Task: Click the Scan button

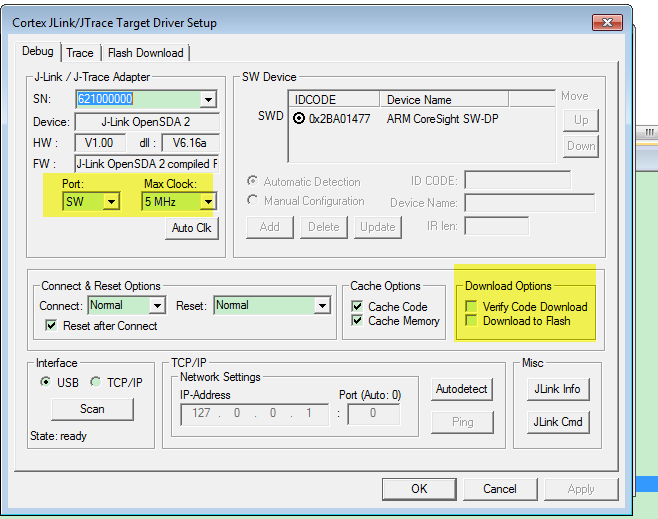Action: (92, 409)
